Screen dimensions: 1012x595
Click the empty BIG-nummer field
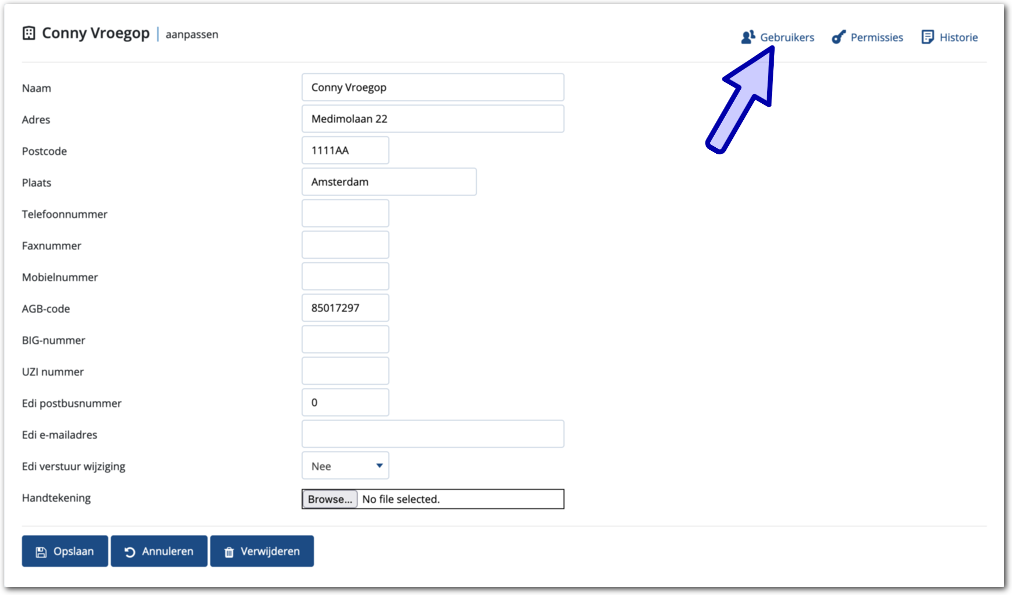coord(345,340)
